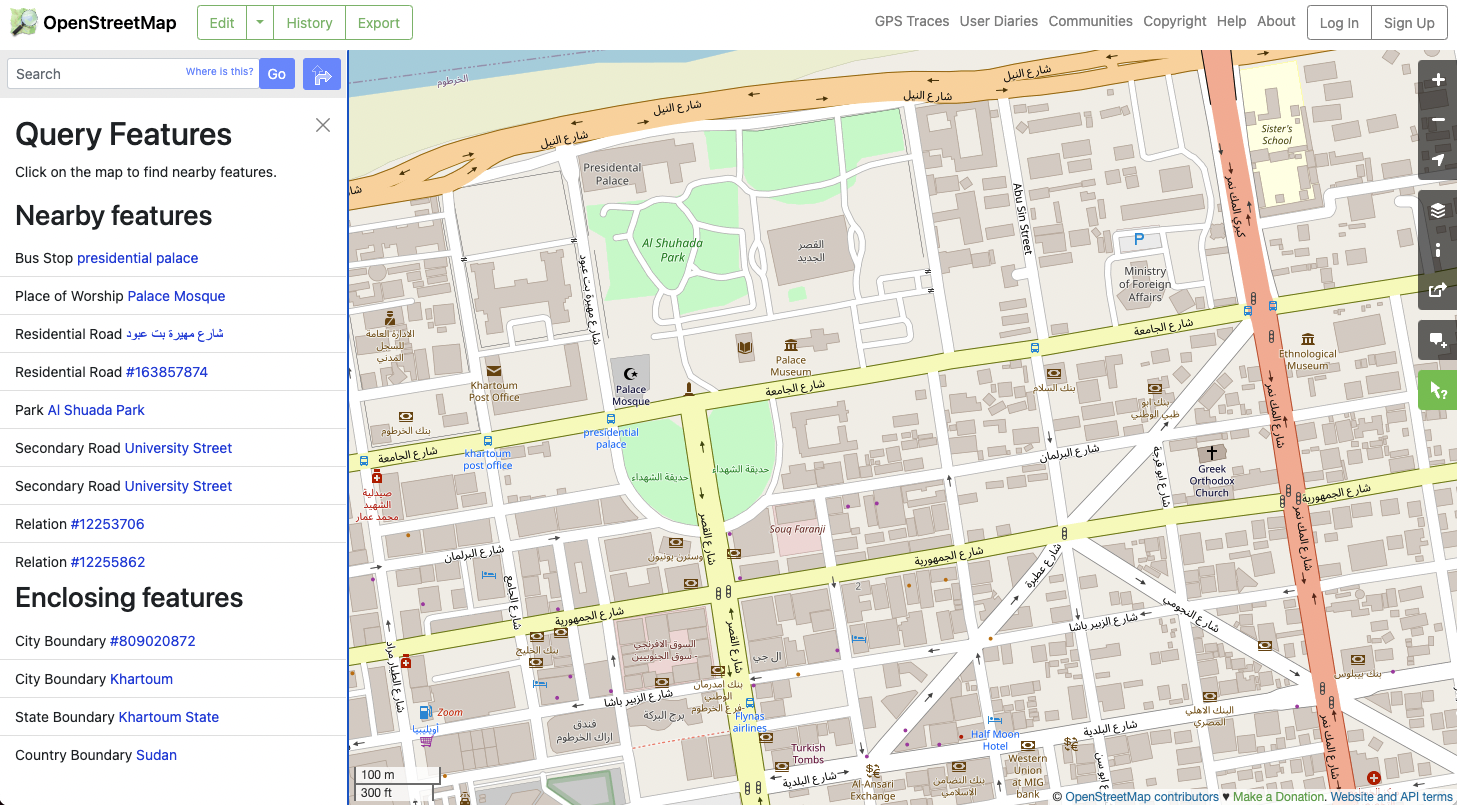This screenshot has height=805, width=1457.
Task: Open the map key info icon
Action: (1438, 250)
